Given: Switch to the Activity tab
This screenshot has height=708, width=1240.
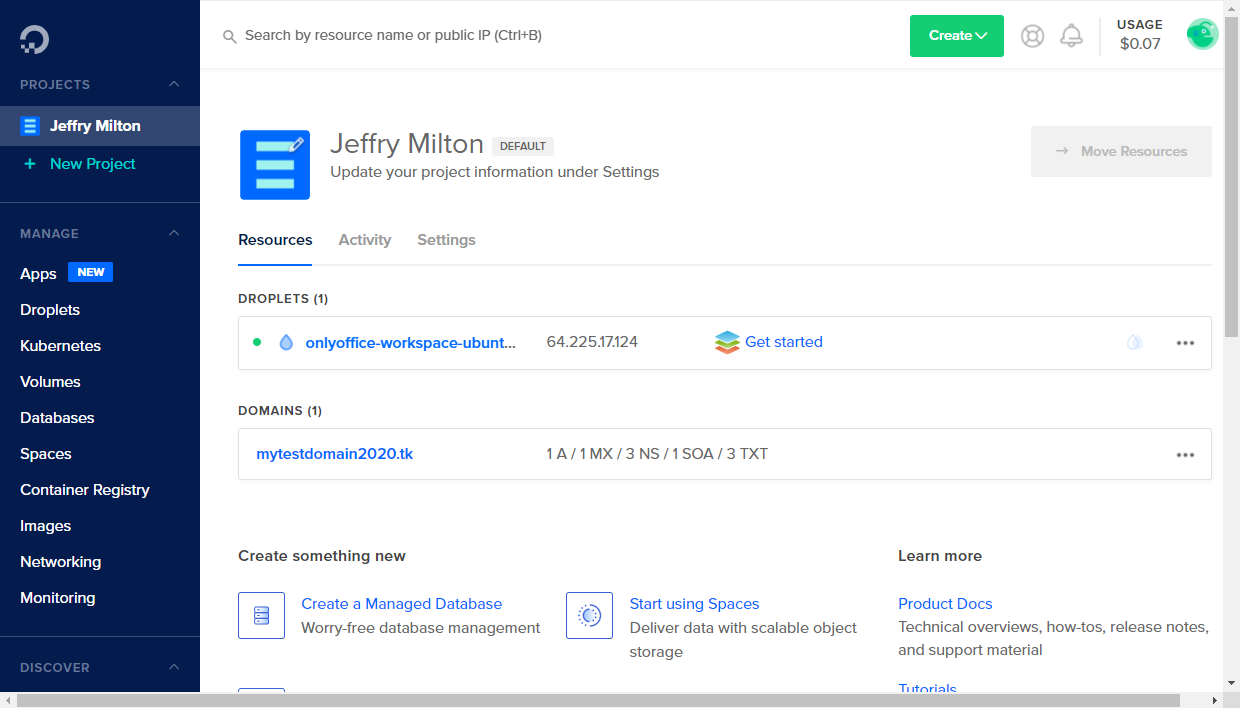Looking at the screenshot, I should tap(364, 239).
